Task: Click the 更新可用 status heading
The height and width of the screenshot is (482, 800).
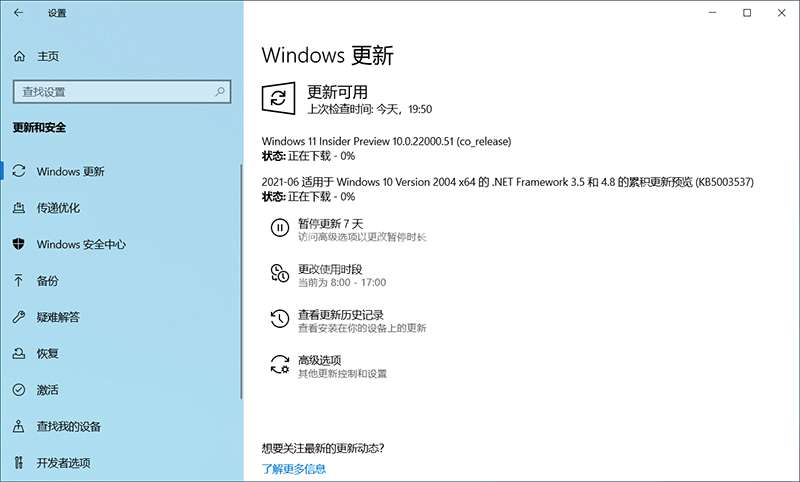Action: pos(337,92)
